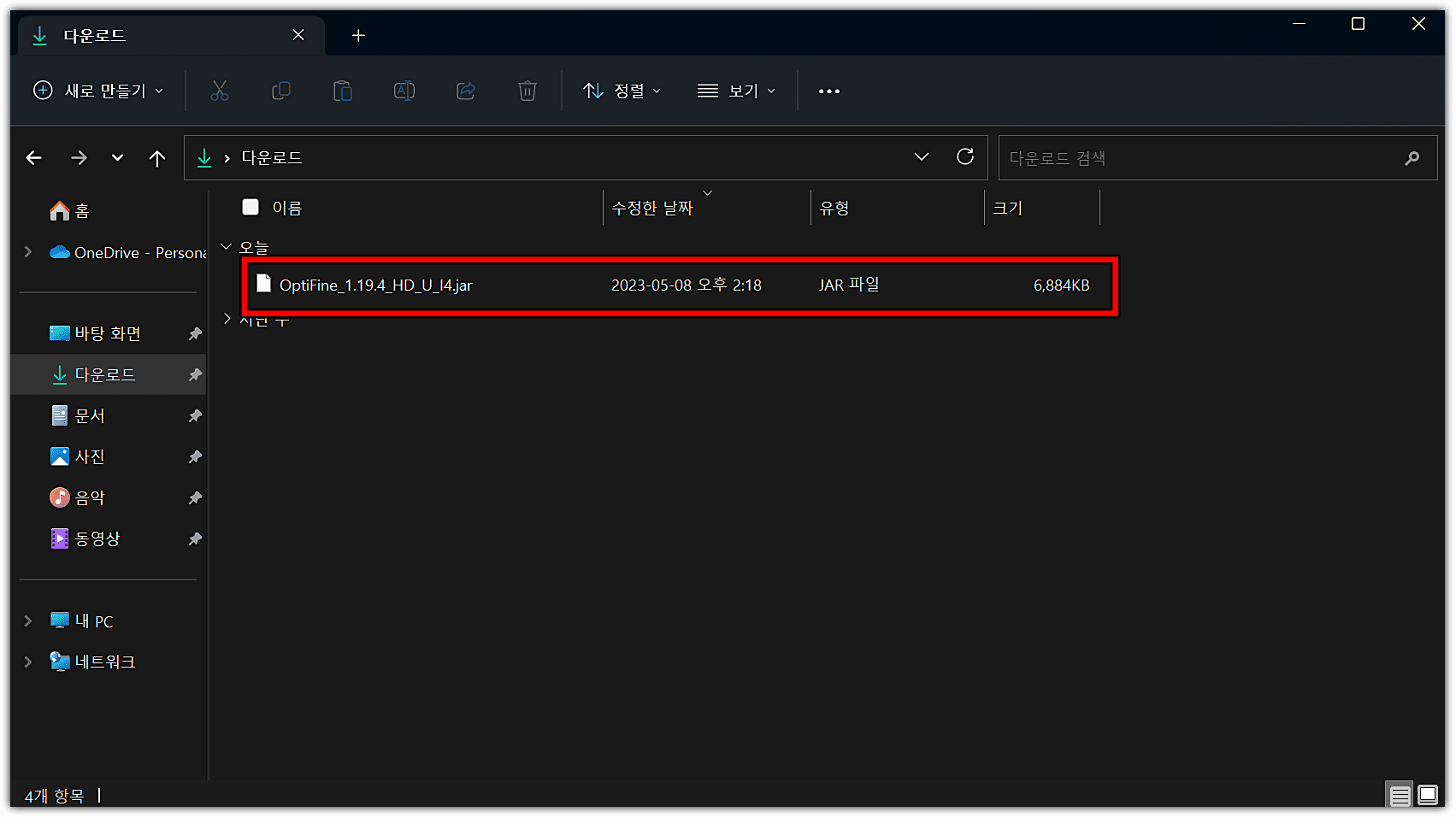Refresh the 다운로드 folder view

coord(965,156)
